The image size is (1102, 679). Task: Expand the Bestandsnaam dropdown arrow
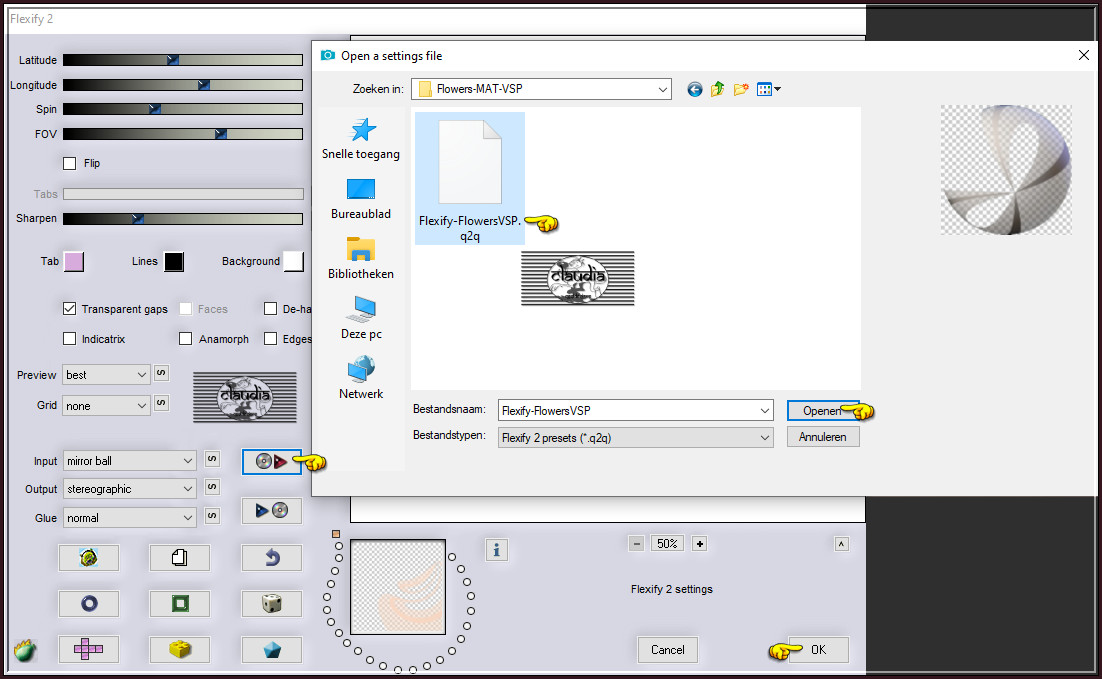tap(765, 410)
